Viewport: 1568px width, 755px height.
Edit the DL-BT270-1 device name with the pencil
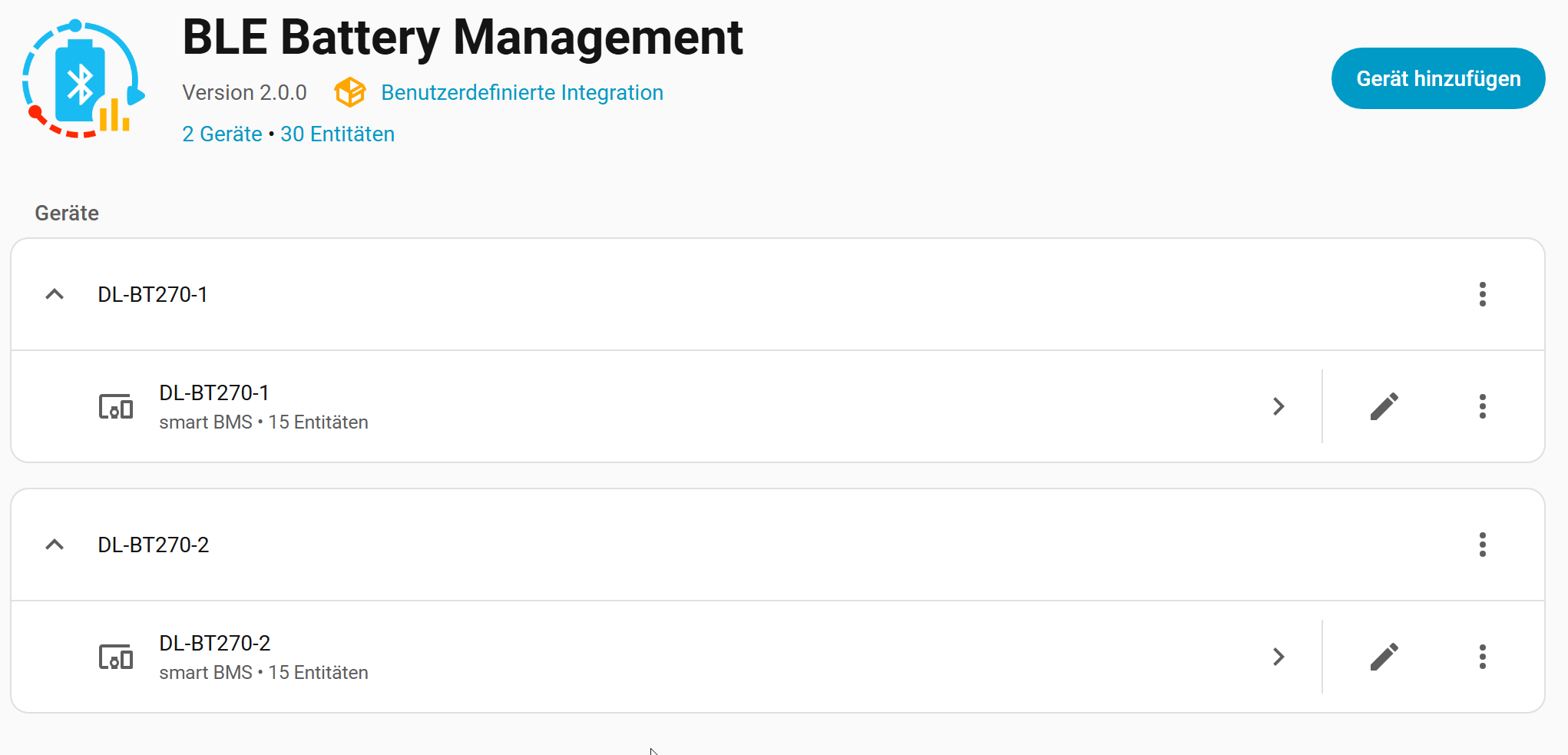pos(1384,406)
